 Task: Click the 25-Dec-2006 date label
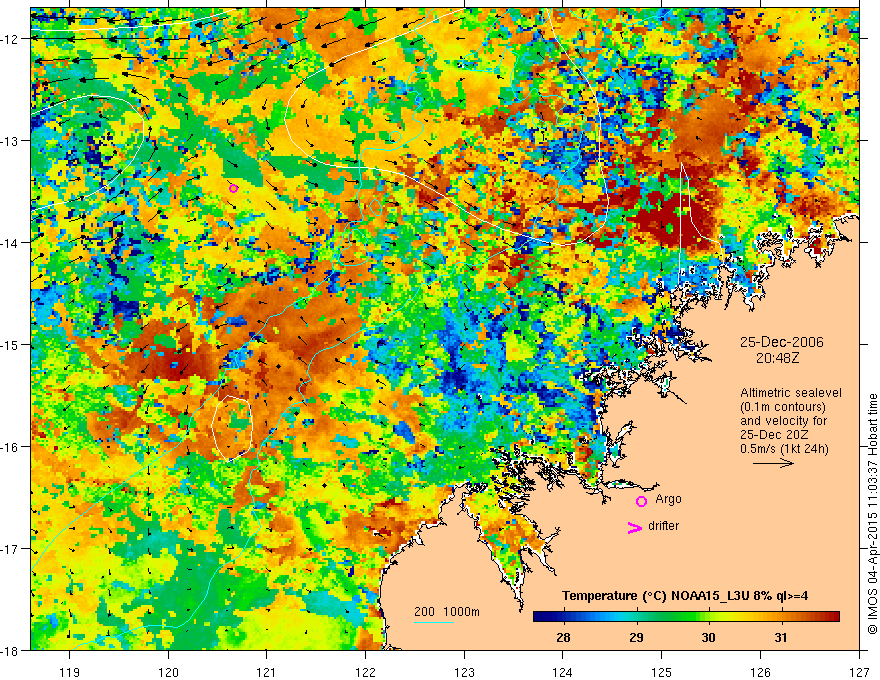781,342
